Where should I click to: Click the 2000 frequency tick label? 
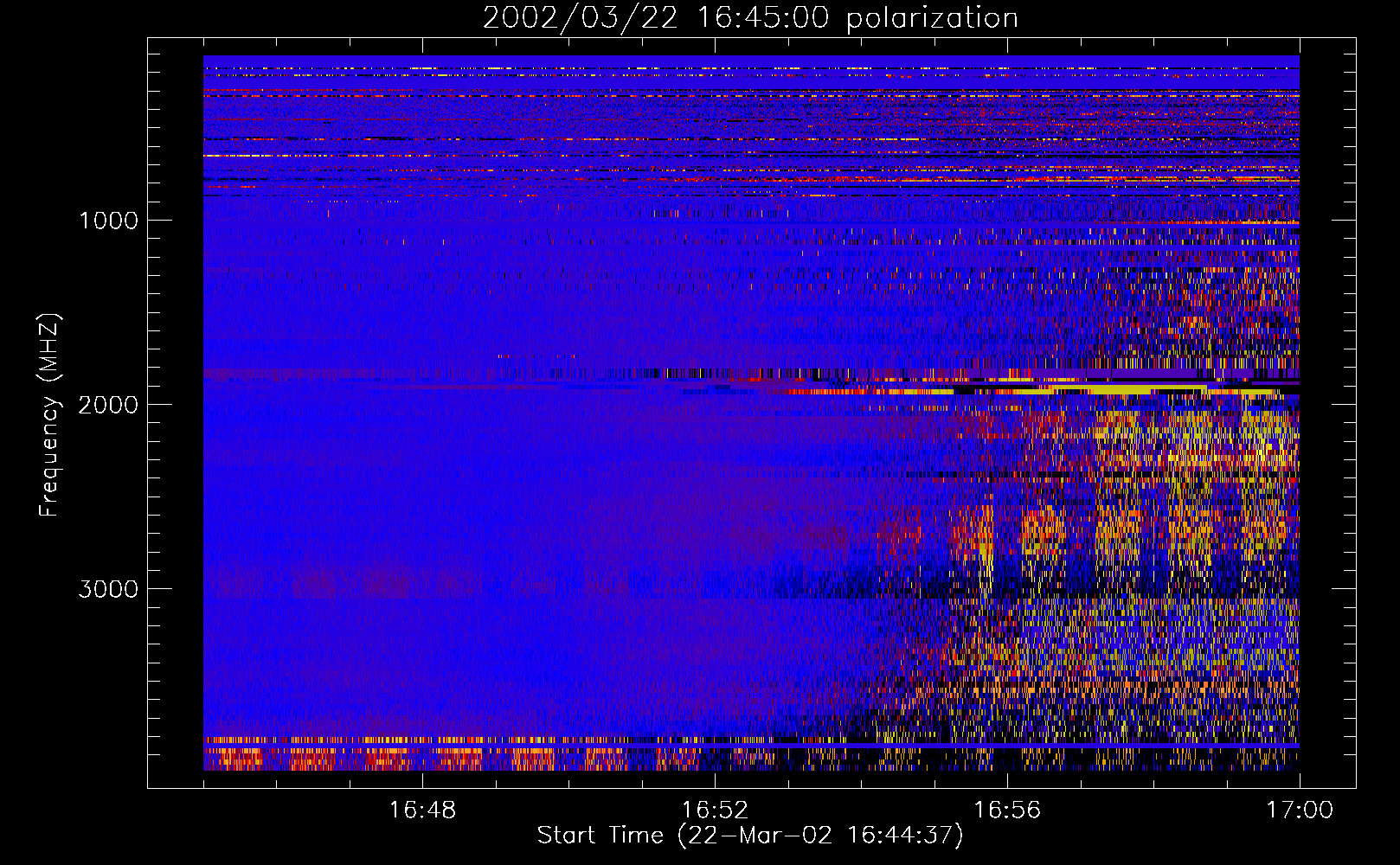coord(108,405)
